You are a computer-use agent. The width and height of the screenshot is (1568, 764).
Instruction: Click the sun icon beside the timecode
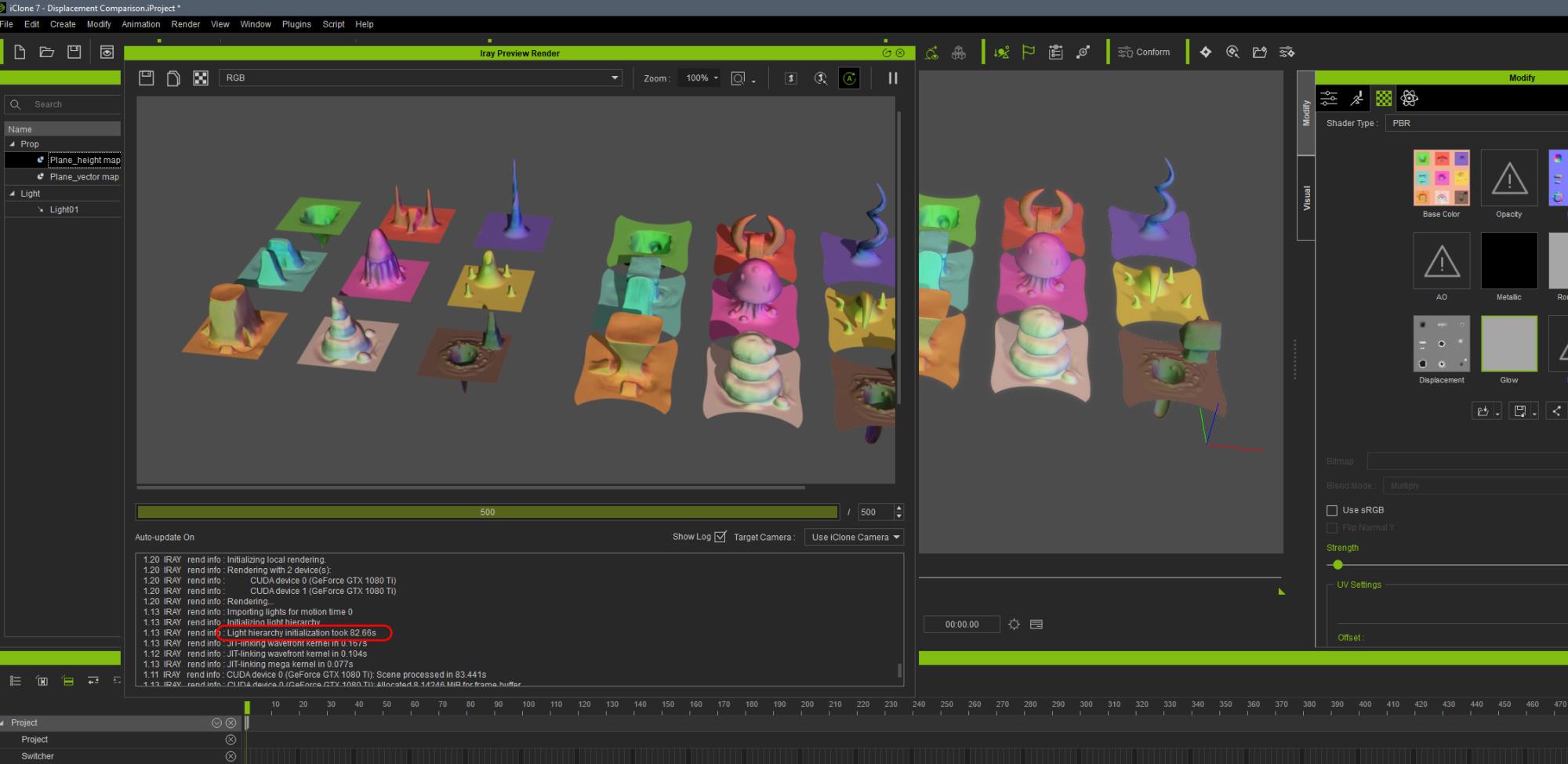point(1014,625)
